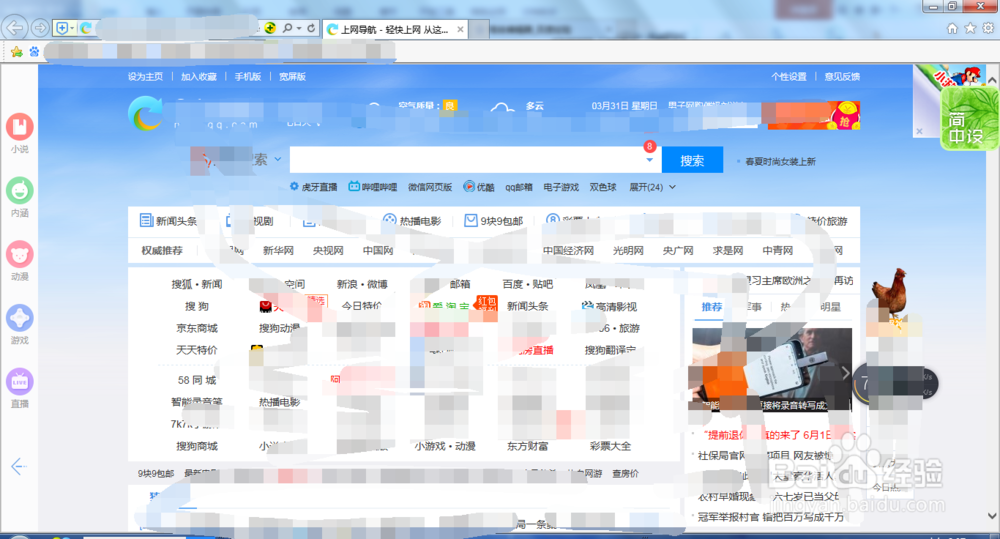Go back with the browser back arrow
This screenshot has height=539, width=1000.
(15, 27)
